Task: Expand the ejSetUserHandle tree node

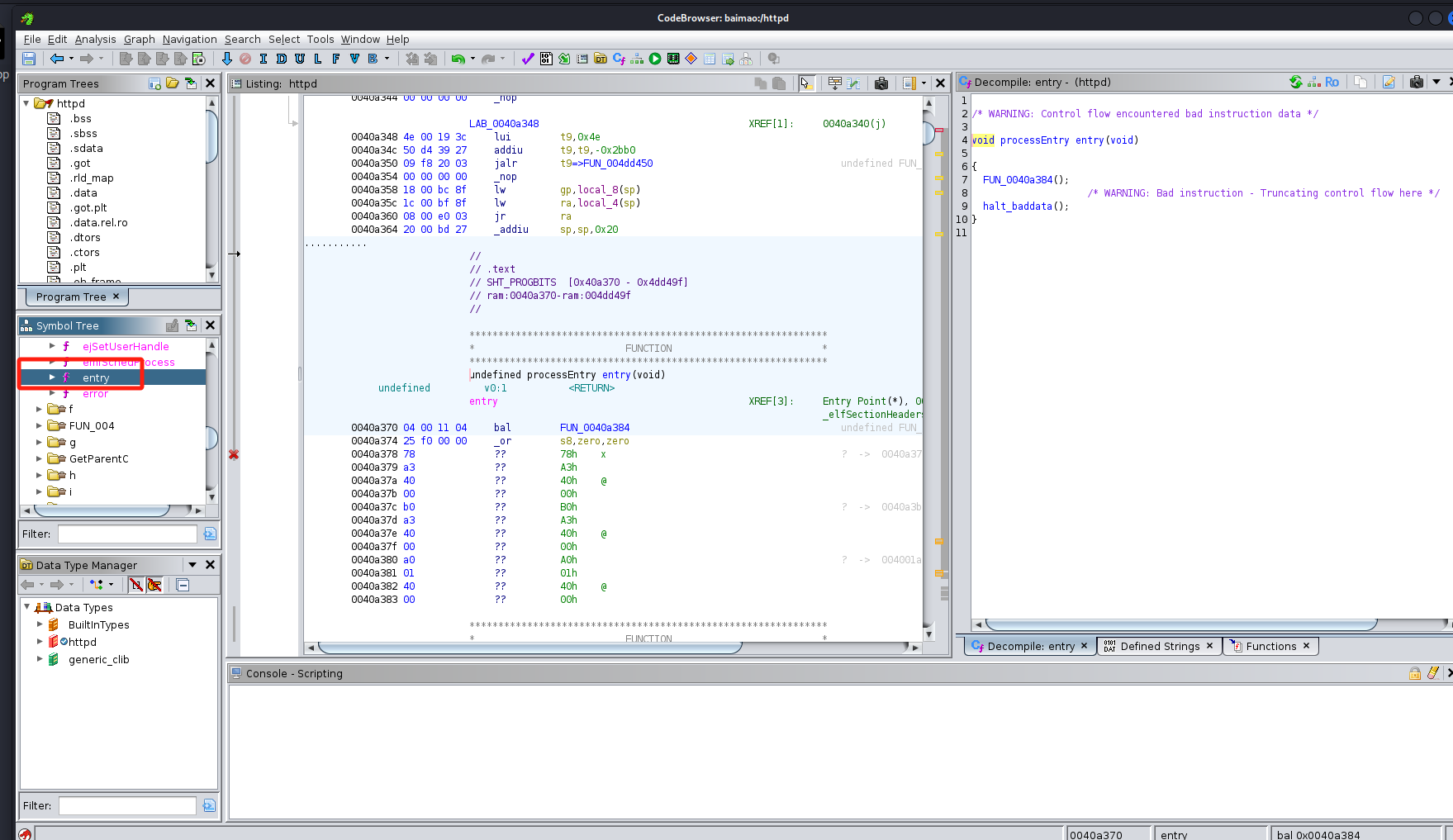Action: [x=52, y=346]
